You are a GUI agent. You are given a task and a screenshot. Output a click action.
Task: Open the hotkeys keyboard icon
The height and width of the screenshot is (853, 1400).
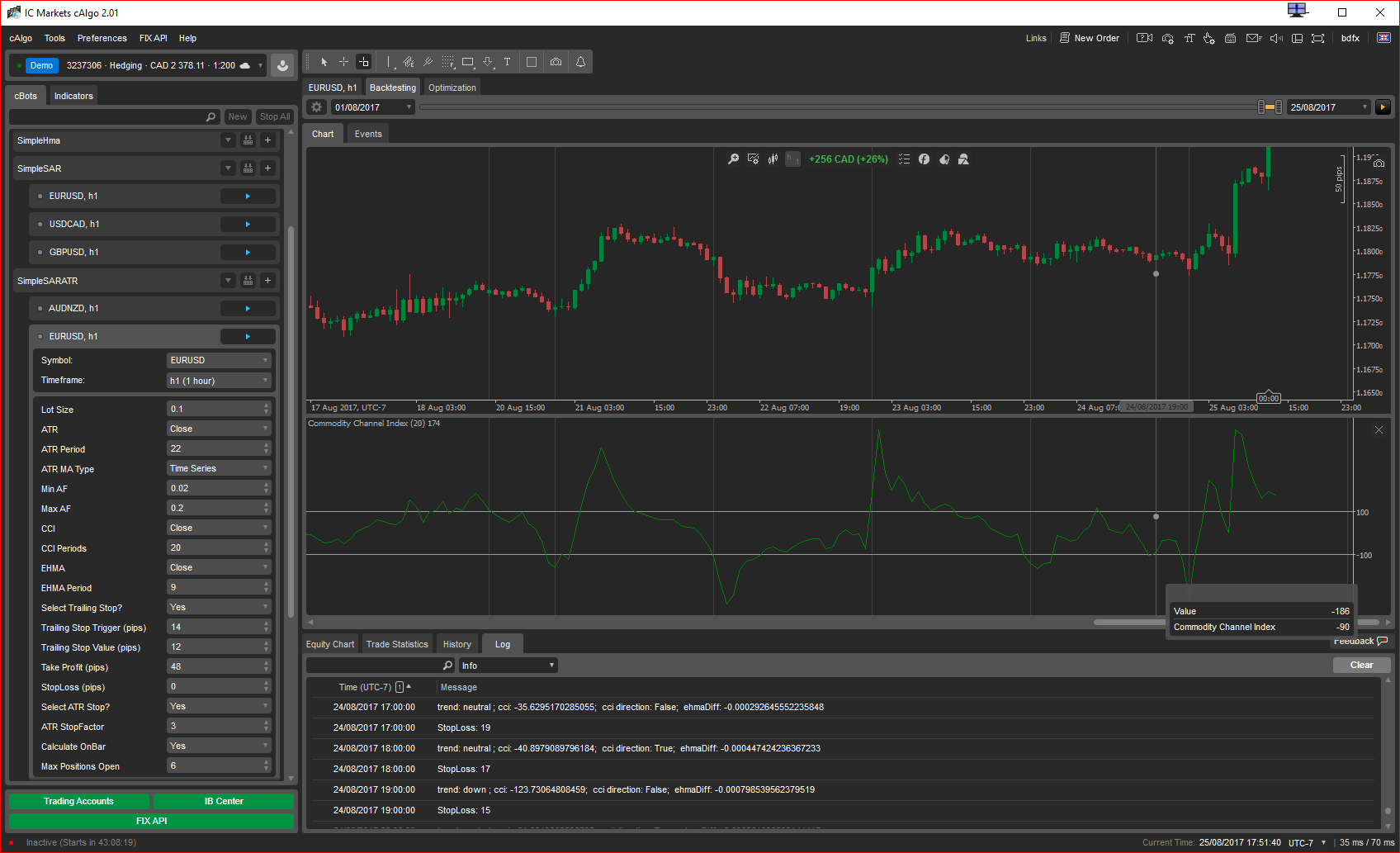coord(1230,38)
